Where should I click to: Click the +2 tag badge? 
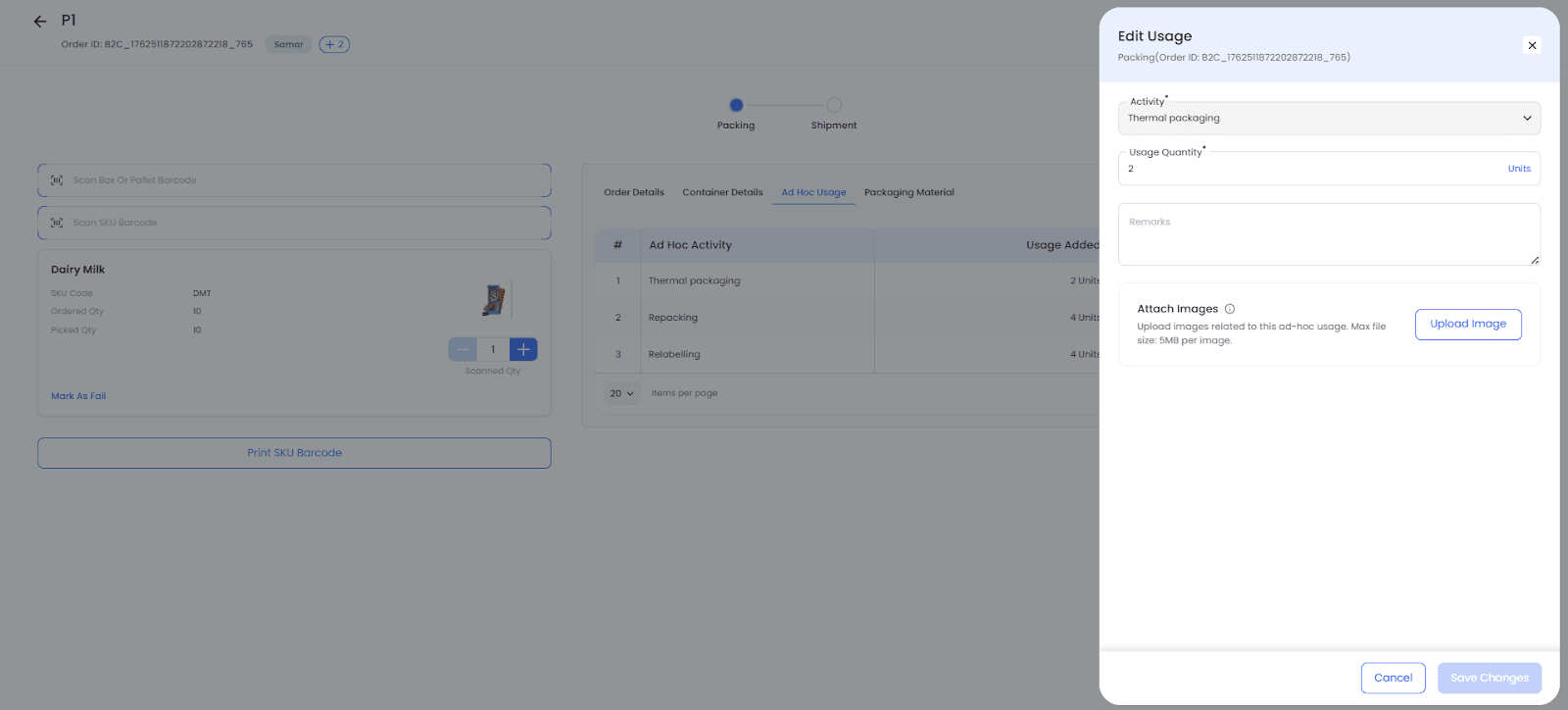click(x=334, y=44)
